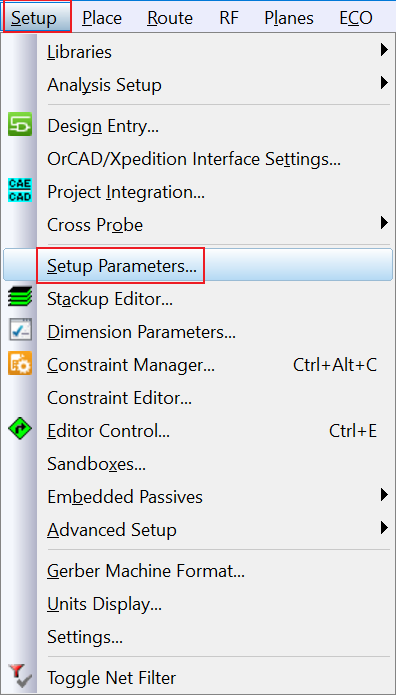Viewport: 396px width, 695px height.
Task: Click the green diamond Editor Control icon
Action: (x=20, y=430)
